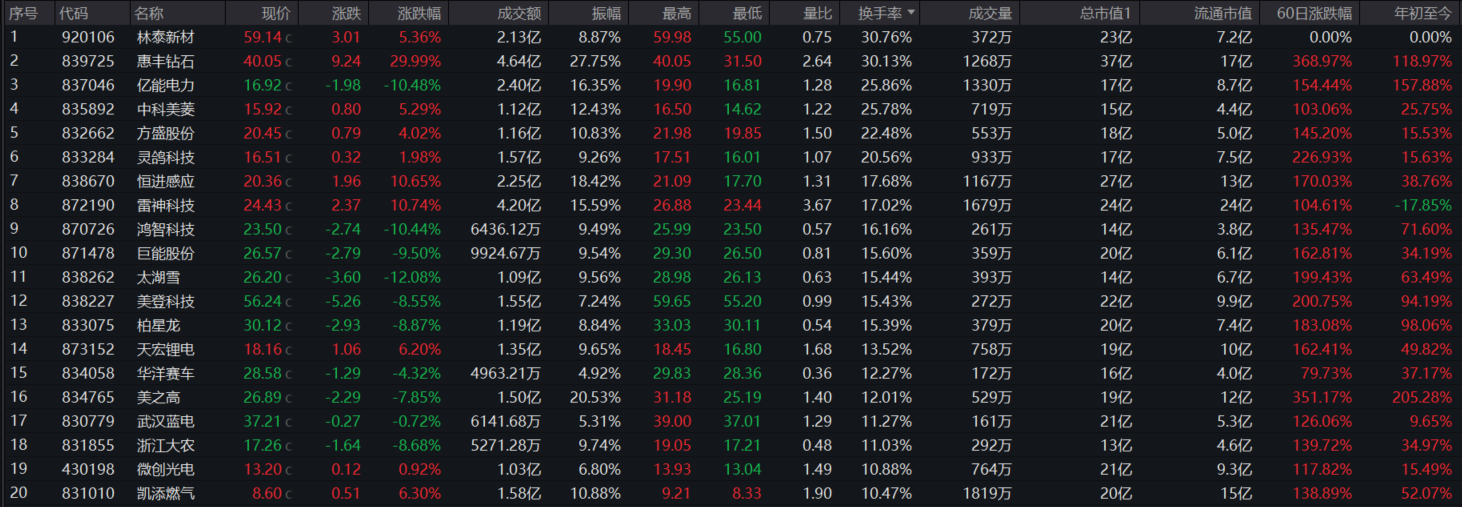Screen dimensions: 1462x507
Task: Select the 3.67 volume ratio cell
Action: pos(817,205)
